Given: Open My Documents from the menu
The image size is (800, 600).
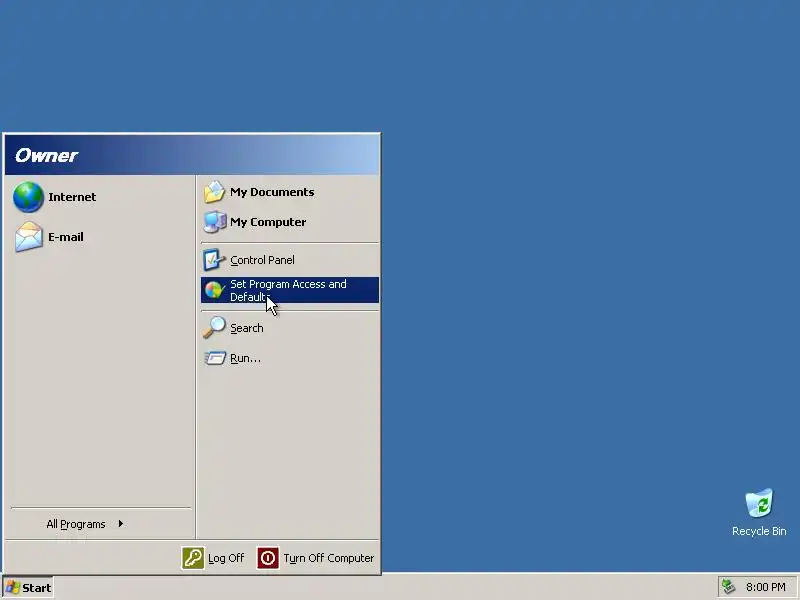Looking at the screenshot, I should pyautogui.click(x=290, y=192).
